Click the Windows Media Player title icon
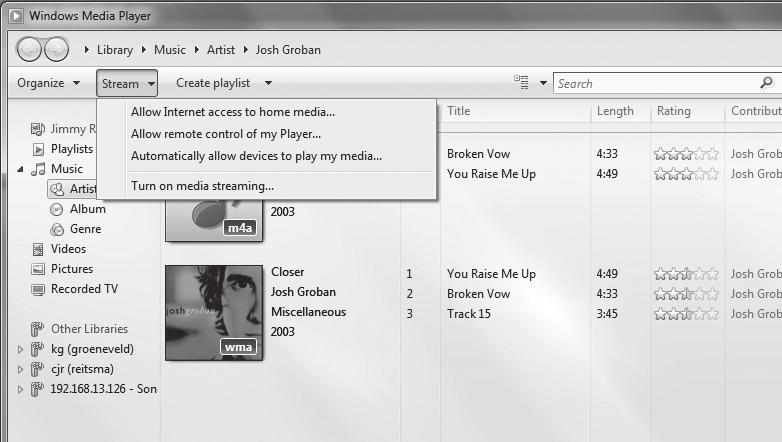Screen dimensions: 782x442 click(16, 16)
